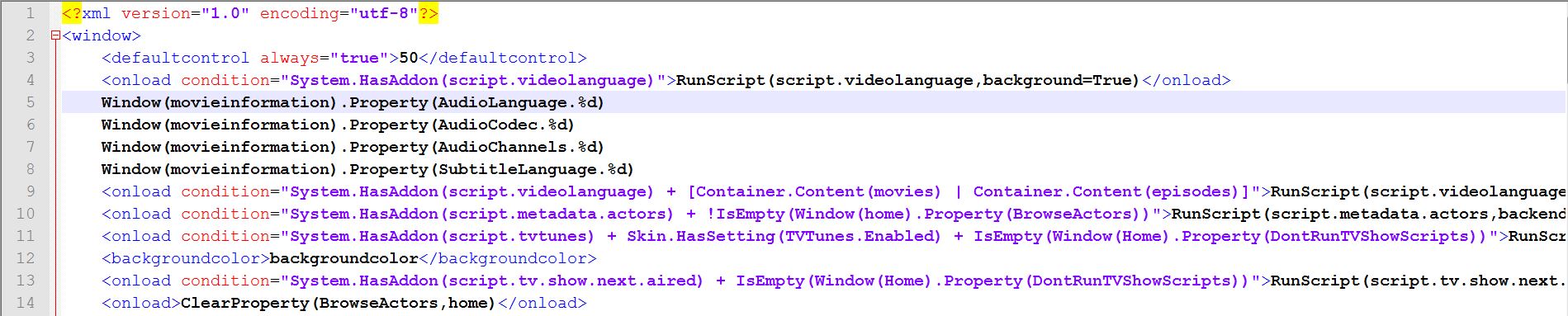Select line number 3 in the gutter
The width and height of the screenshot is (1568, 316).
[31, 58]
